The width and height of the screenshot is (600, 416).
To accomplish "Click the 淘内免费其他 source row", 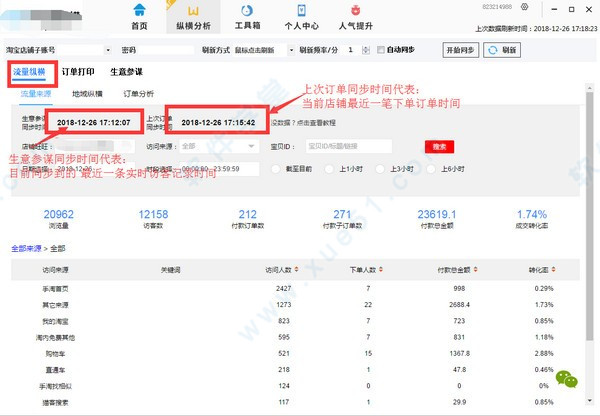I will click(295, 338).
